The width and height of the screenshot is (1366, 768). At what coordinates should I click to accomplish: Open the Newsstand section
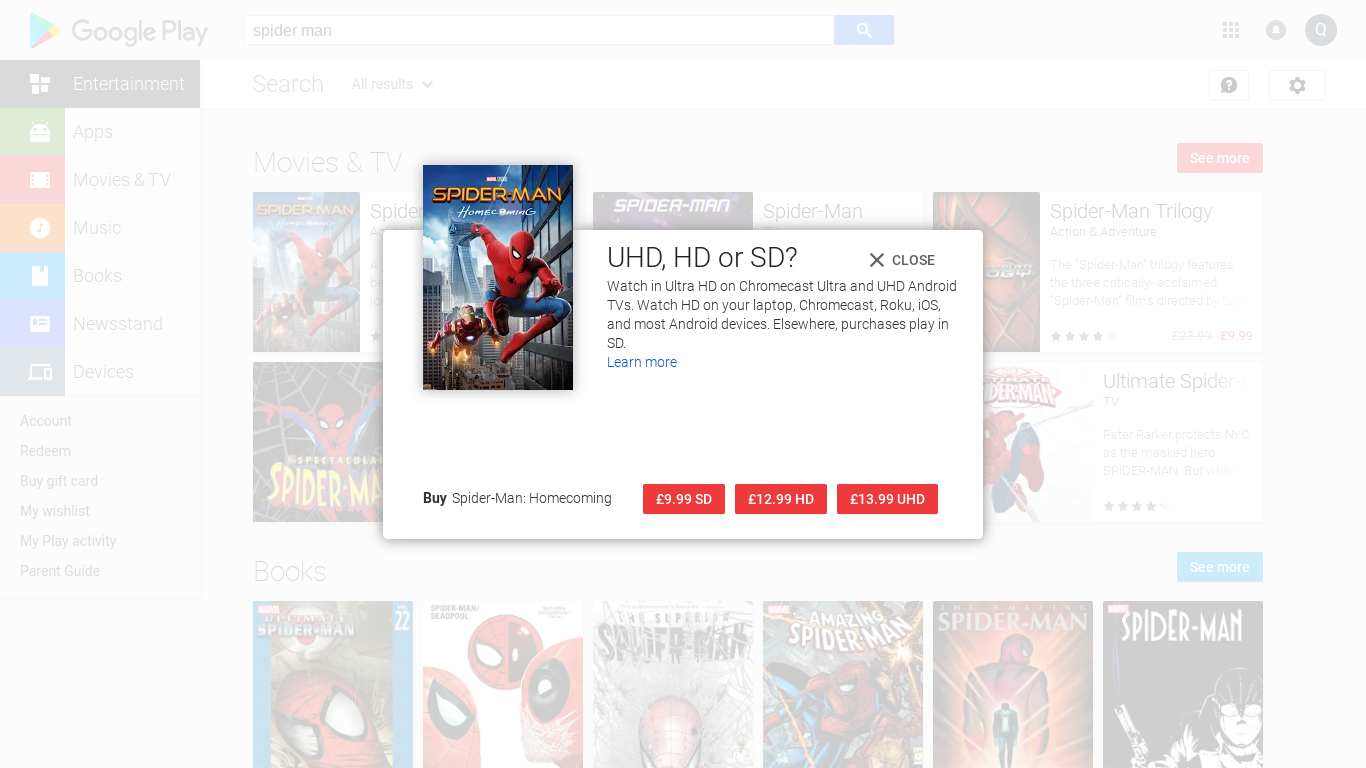coord(117,323)
